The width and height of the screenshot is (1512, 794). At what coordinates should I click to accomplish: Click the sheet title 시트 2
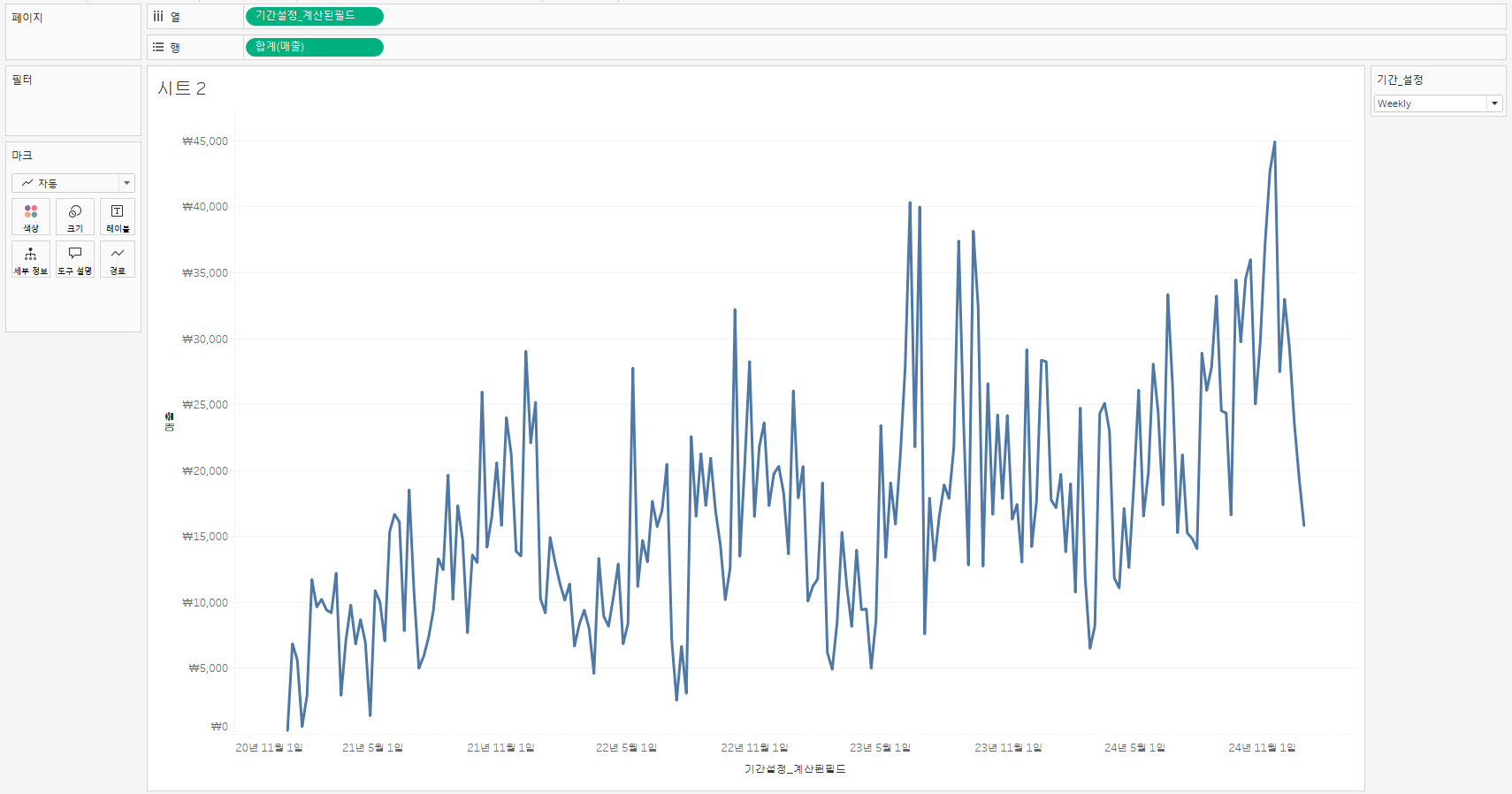pos(182,88)
